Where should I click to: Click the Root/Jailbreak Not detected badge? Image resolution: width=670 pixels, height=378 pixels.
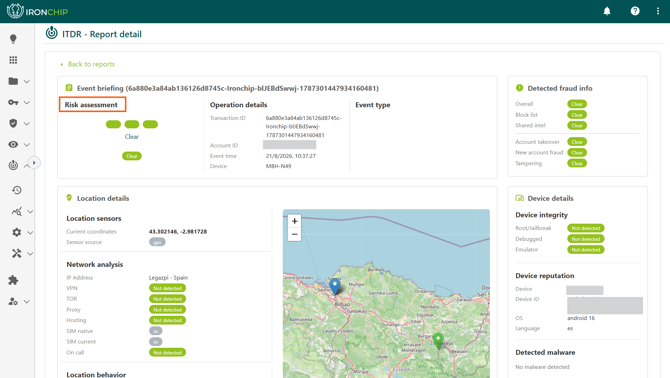(586, 228)
